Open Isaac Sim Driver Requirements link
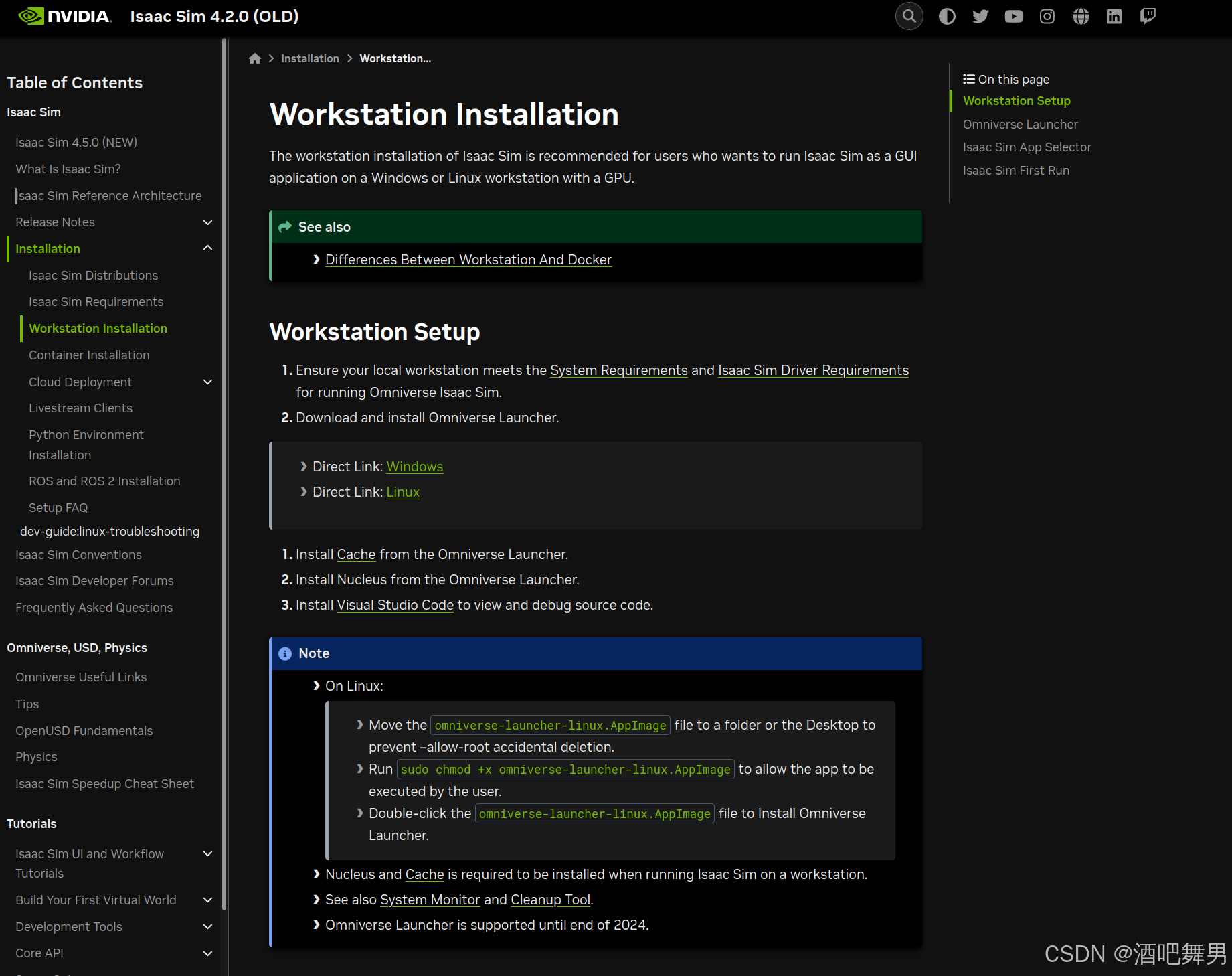The height and width of the screenshot is (976, 1232). [x=813, y=370]
